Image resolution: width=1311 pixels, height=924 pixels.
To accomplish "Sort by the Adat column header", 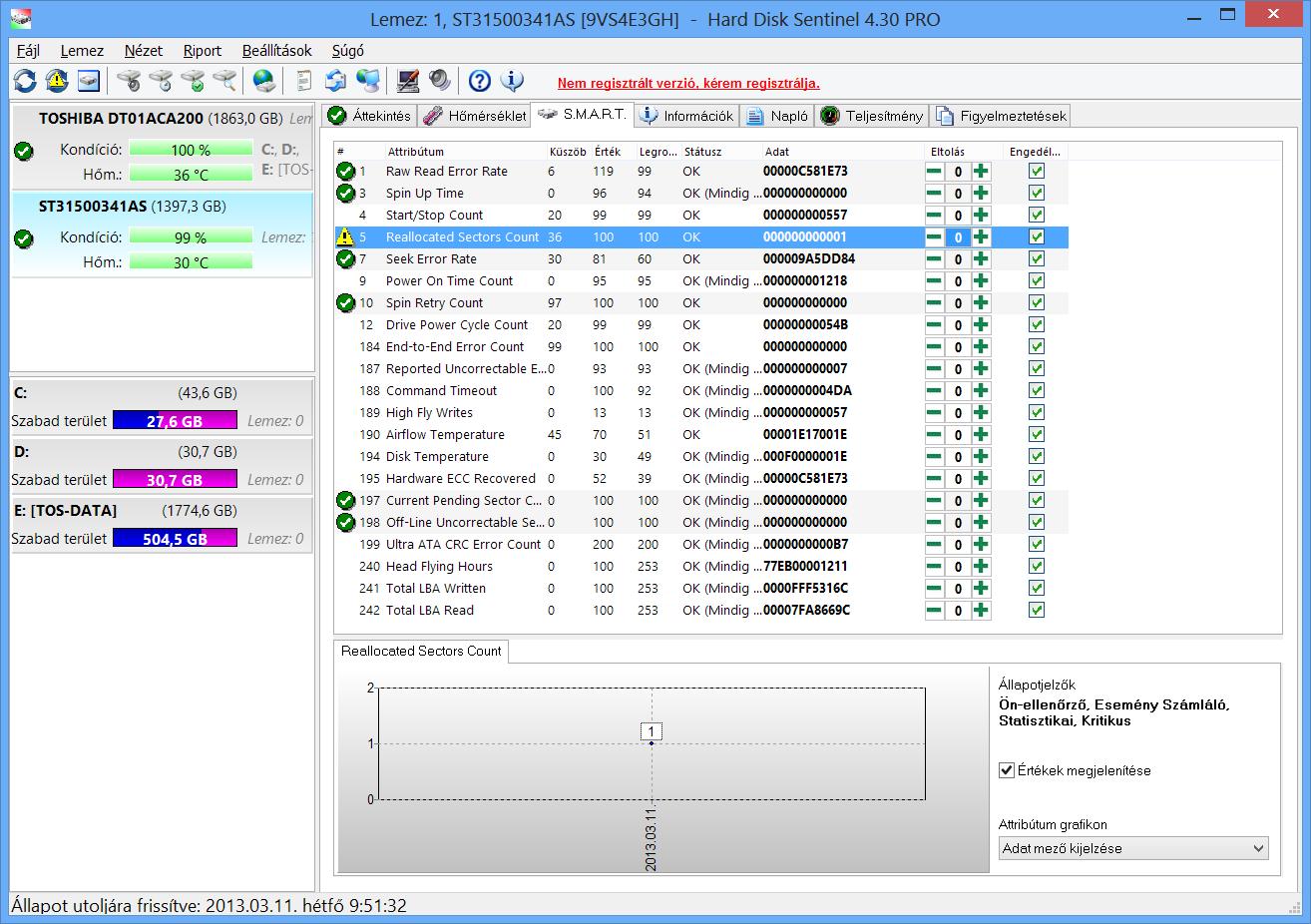I will [x=842, y=152].
